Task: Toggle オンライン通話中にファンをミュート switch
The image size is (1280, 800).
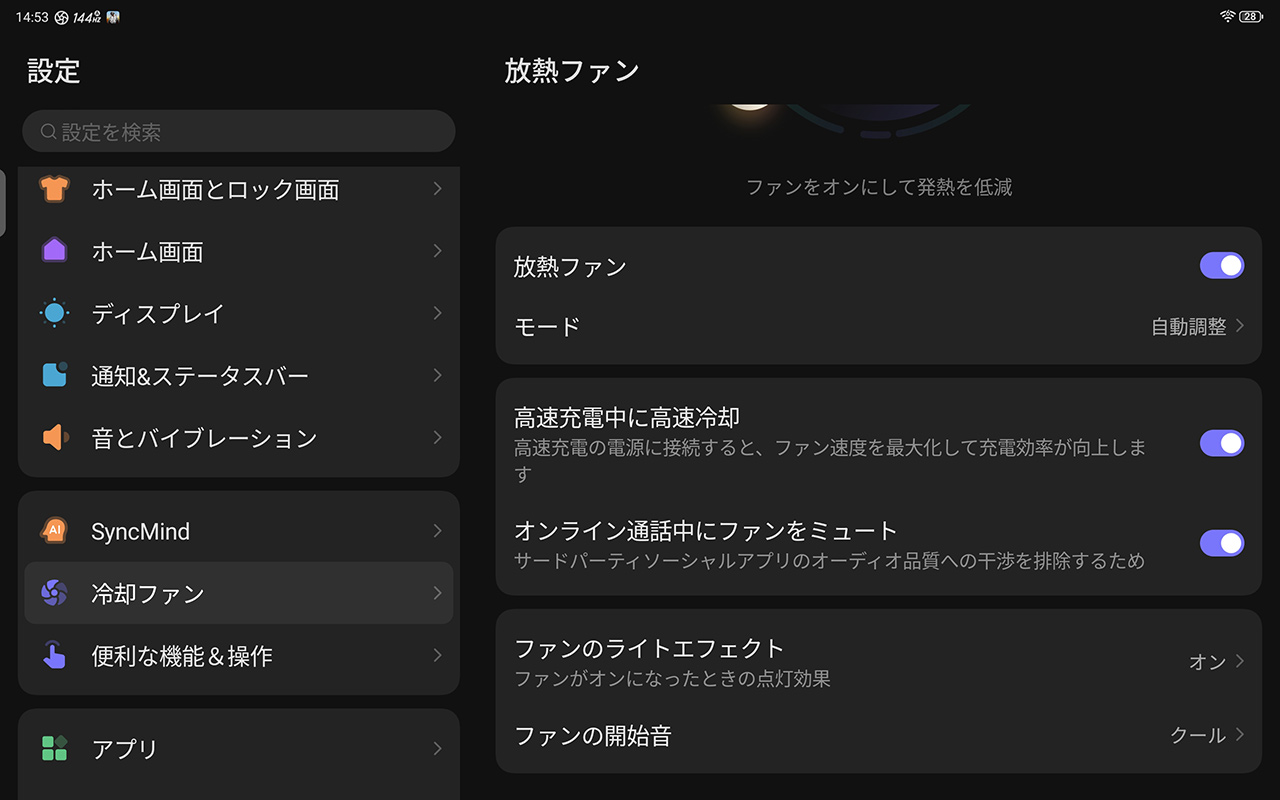Action: (1221, 543)
